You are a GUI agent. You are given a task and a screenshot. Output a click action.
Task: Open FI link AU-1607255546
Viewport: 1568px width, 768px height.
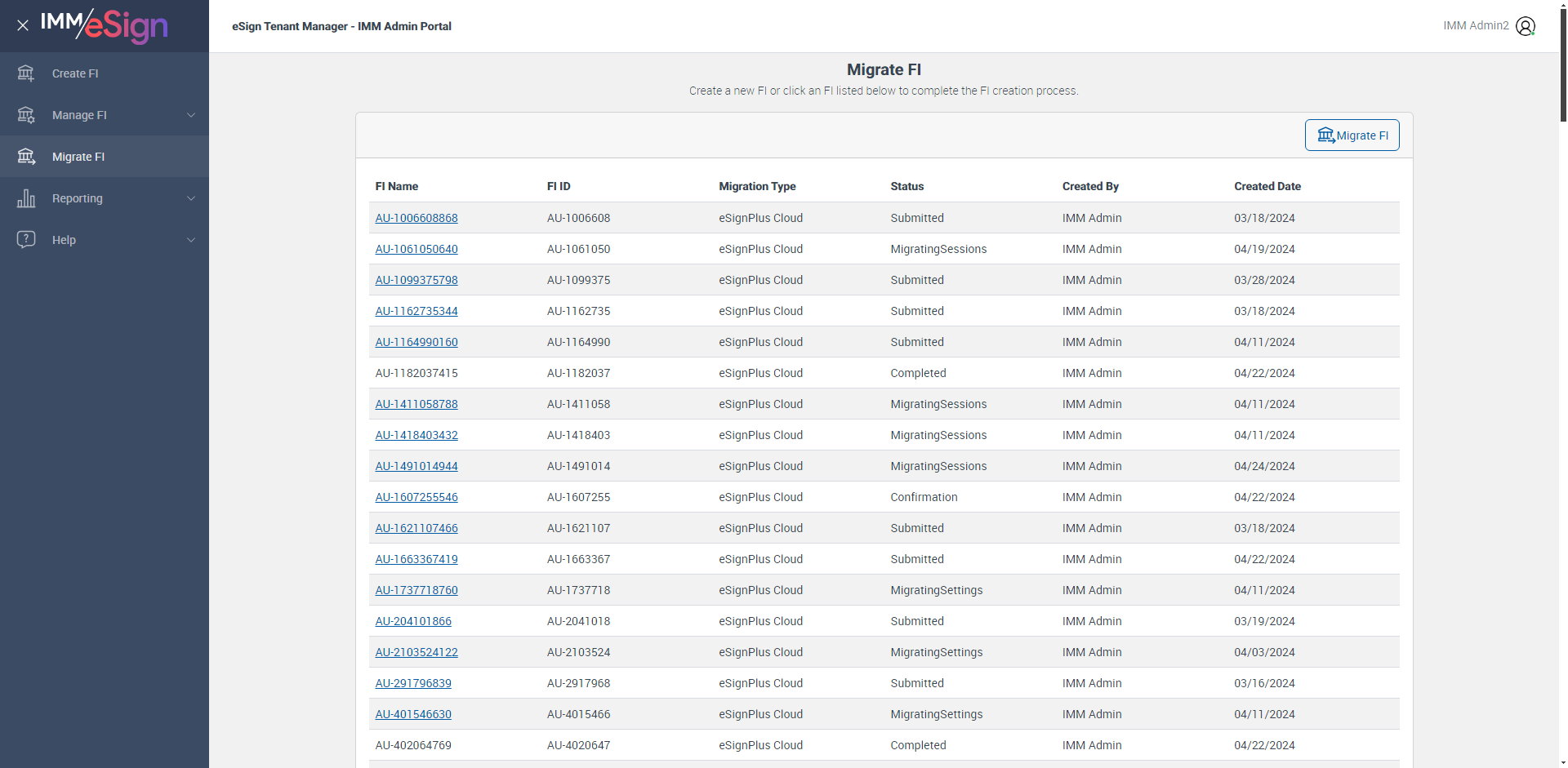coord(416,497)
